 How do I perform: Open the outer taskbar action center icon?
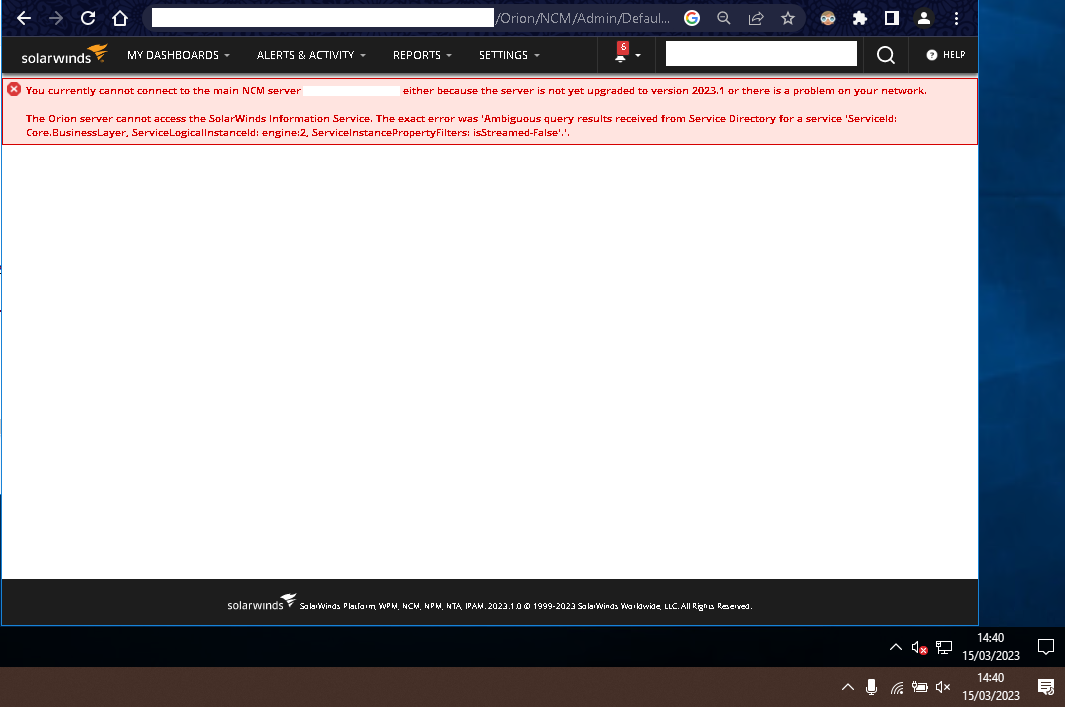point(1046,687)
